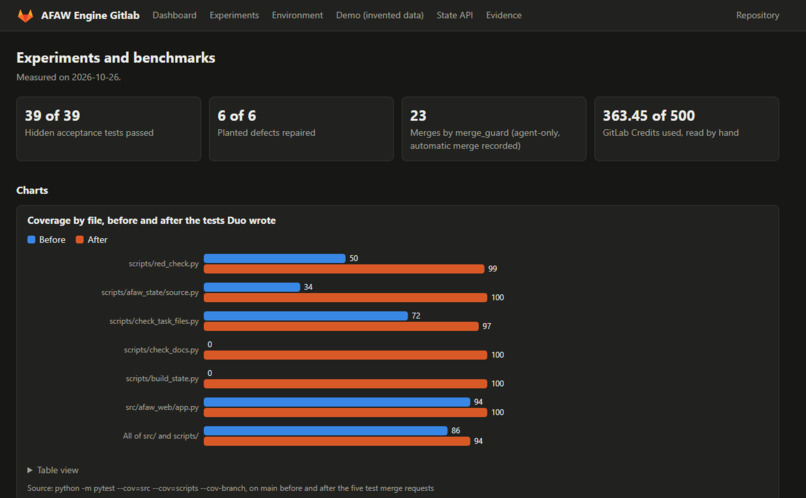Click the blue bar for scripts/check_task_files.py

click(306, 316)
